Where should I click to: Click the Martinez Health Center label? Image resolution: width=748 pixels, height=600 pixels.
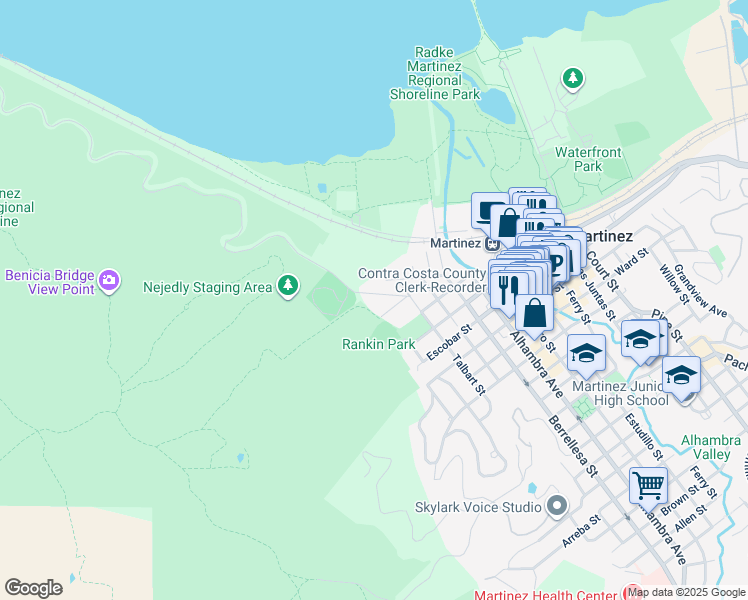click(x=546, y=595)
